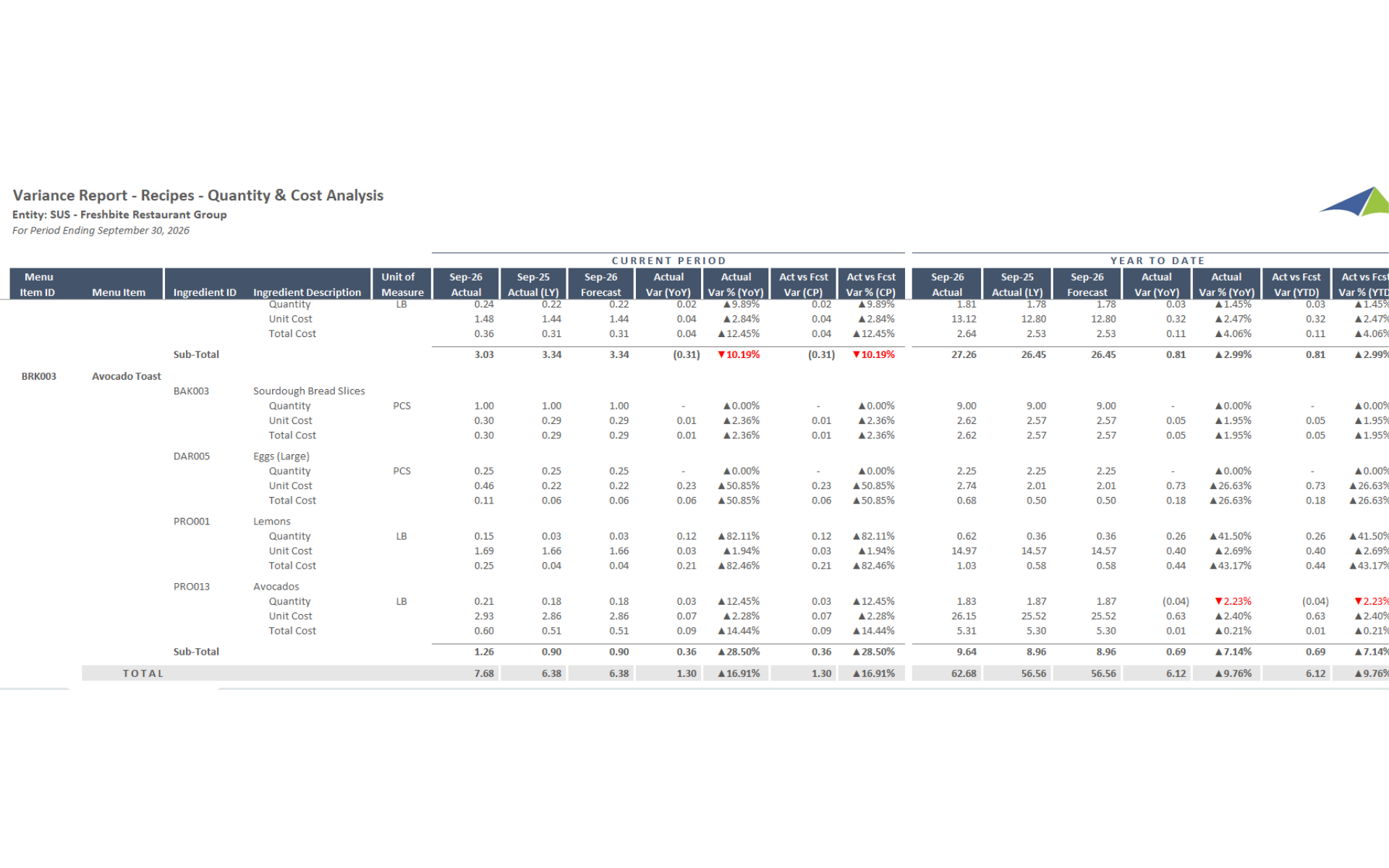Select Avocado Toast Sub-Total 1.26 value
This screenshot has width=1389, height=868.
pos(483,652)
